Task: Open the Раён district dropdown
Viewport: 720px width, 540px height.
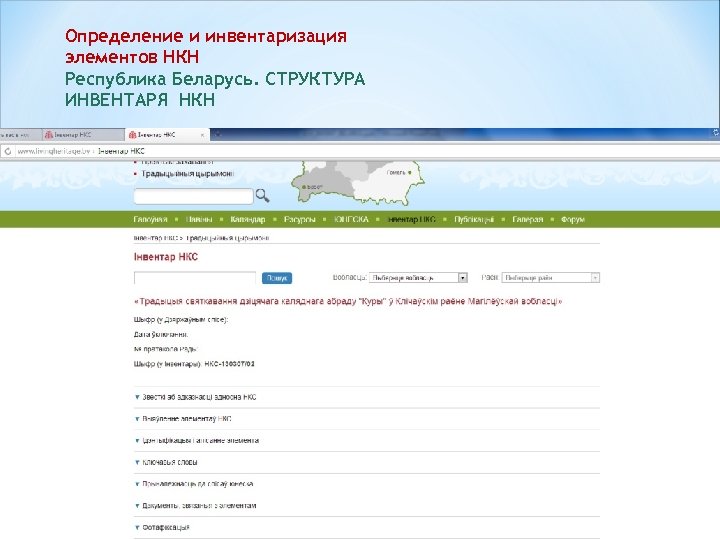Action: pos(551,278)
